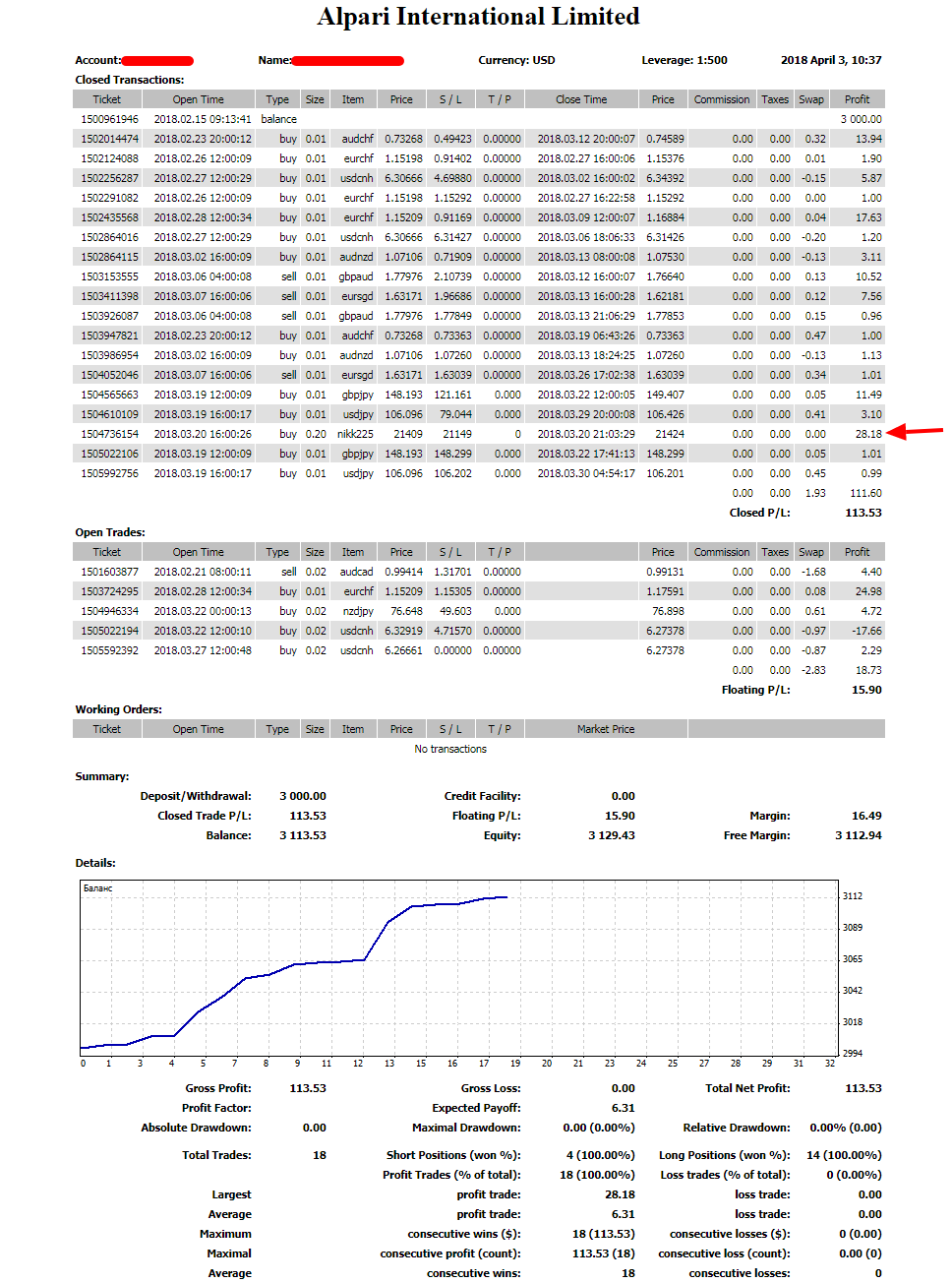This screenshot has width=952, height=1283.
Task: Click ticket number 1503411398
Action: point(110,296)
